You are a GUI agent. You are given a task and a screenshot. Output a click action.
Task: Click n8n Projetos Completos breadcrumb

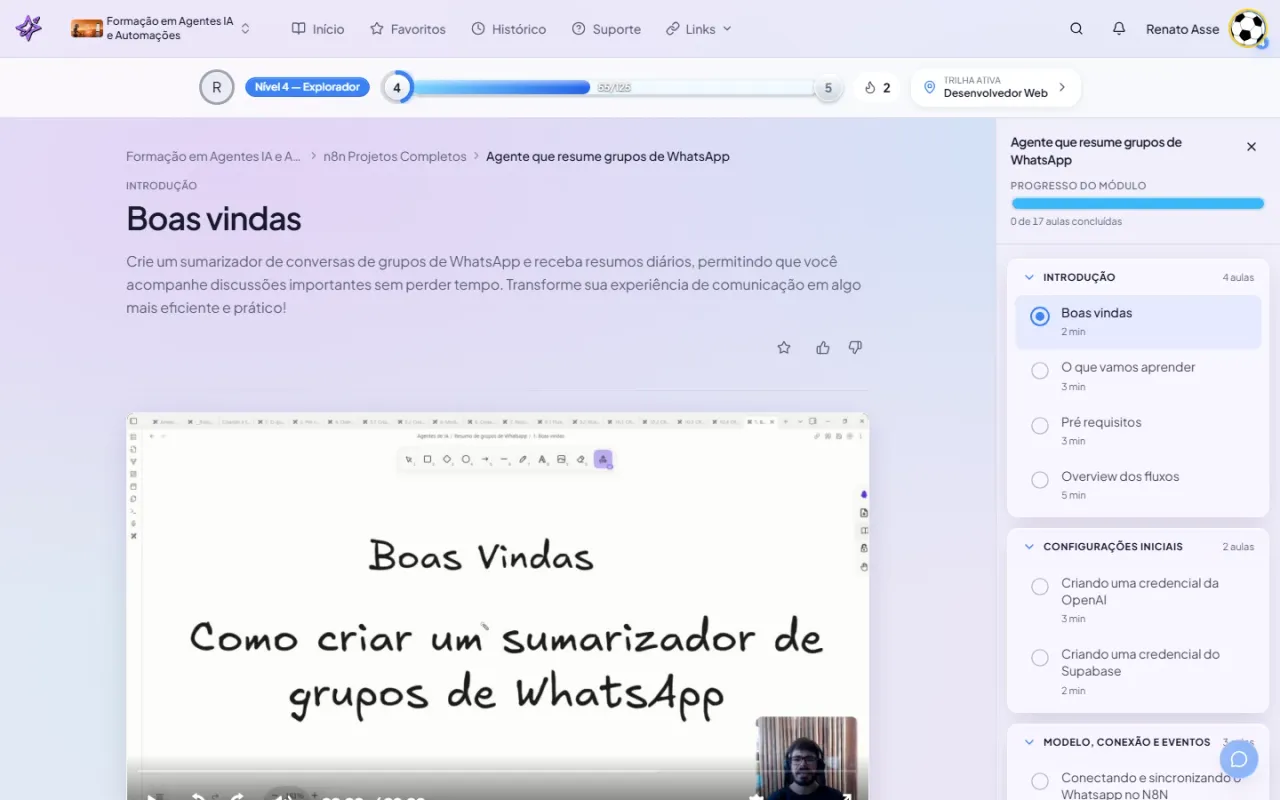click(395, 156)
